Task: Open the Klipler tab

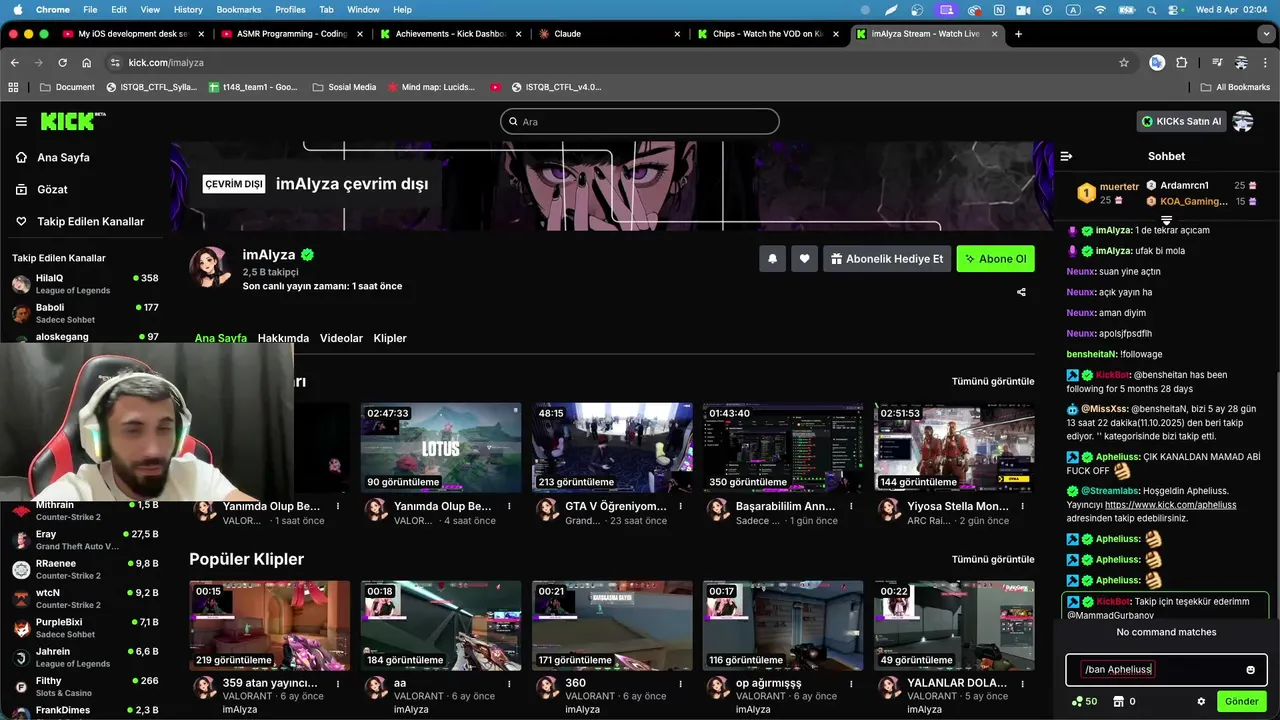Action: (x=390, y=338)
